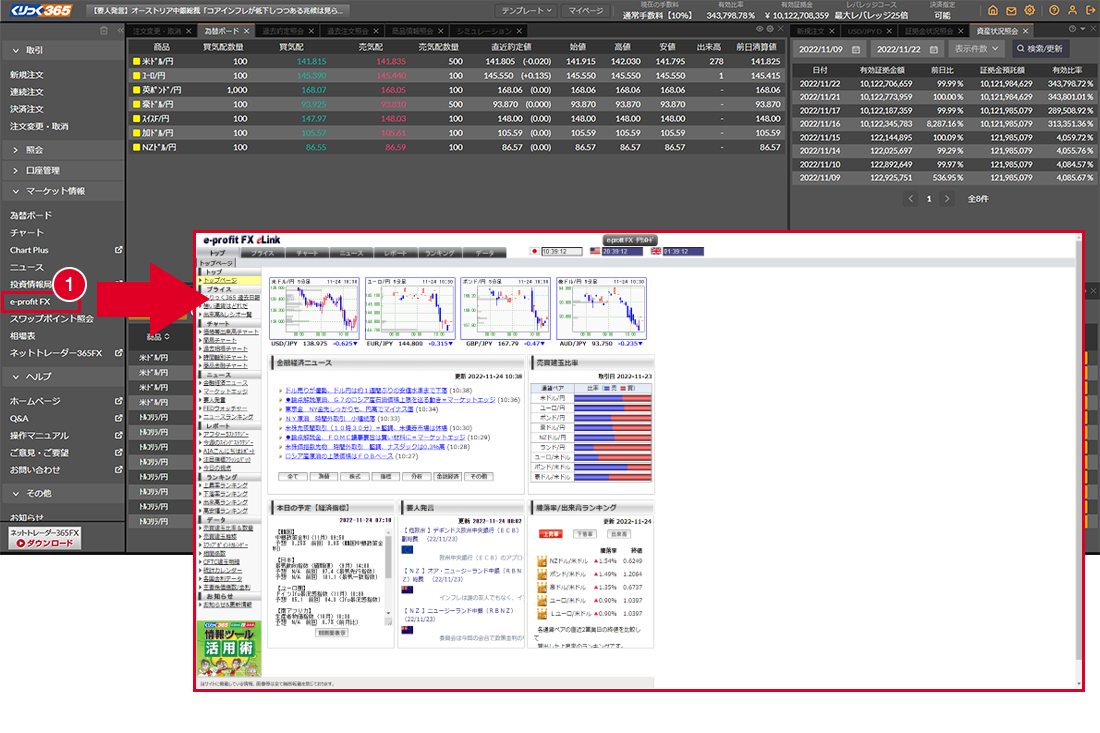The width and height of the screenshot is (1100, 733).
Task: Click external link icon beside ネットトレーダー365FX
Action: click(119, 353)
